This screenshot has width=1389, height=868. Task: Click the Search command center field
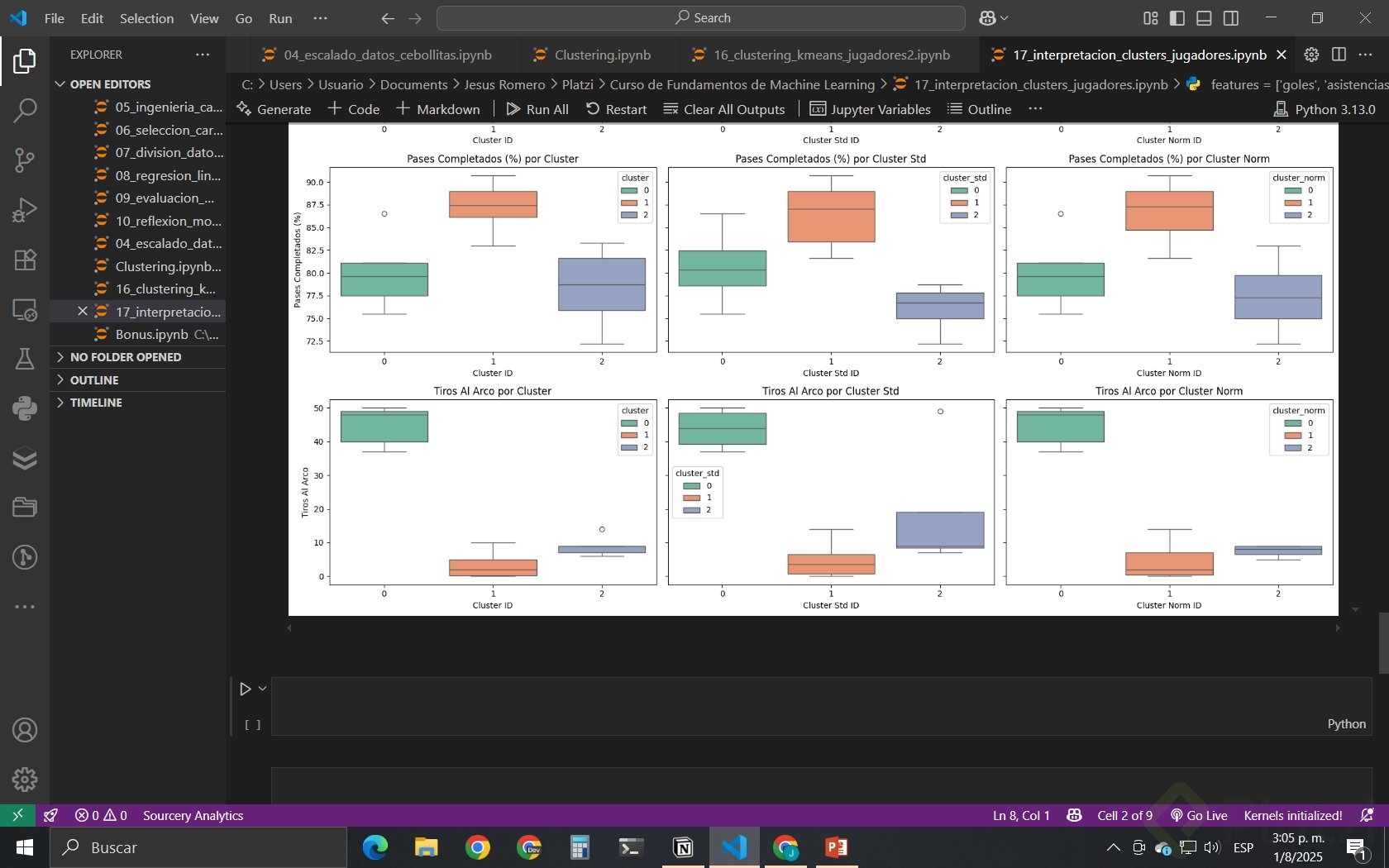coord(700,18)
